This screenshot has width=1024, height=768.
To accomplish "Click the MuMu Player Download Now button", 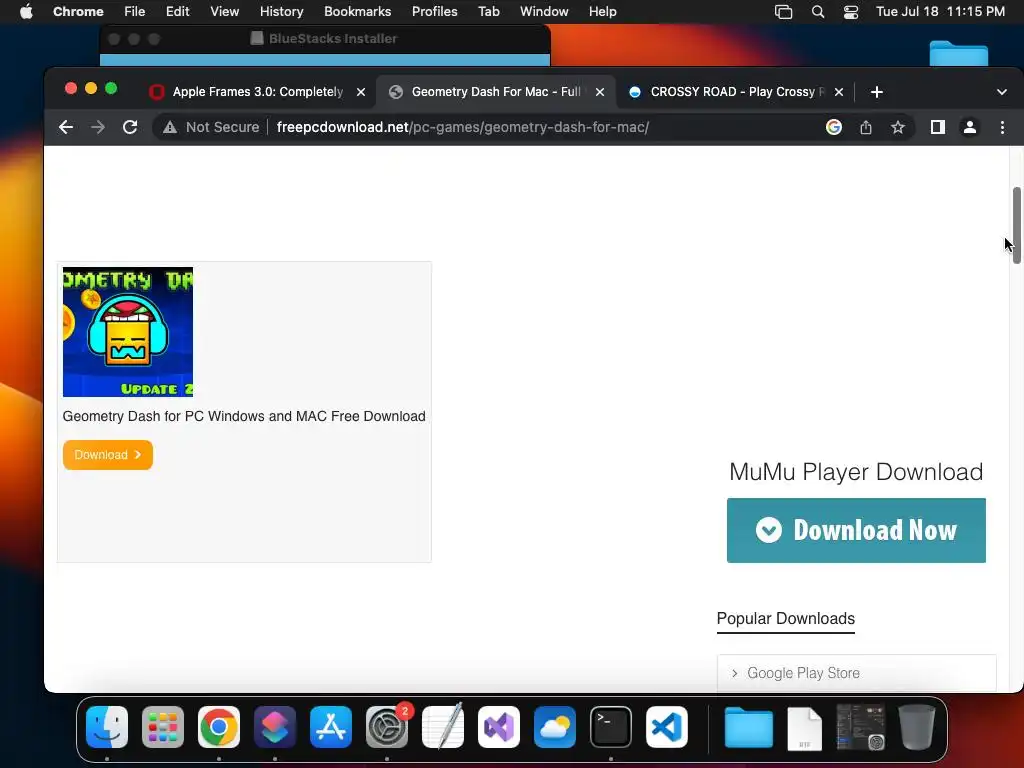I will (x=856, y=530).
